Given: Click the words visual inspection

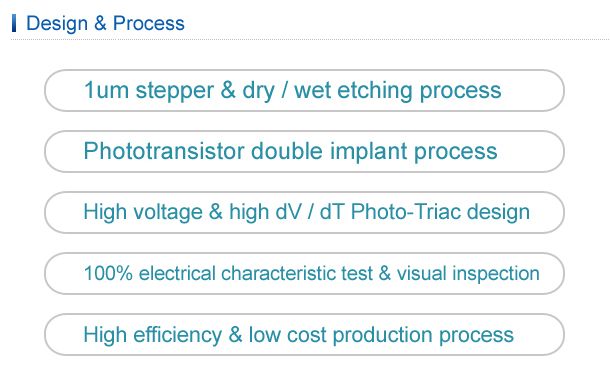Looking at the screenshot, I should [468, 274].
